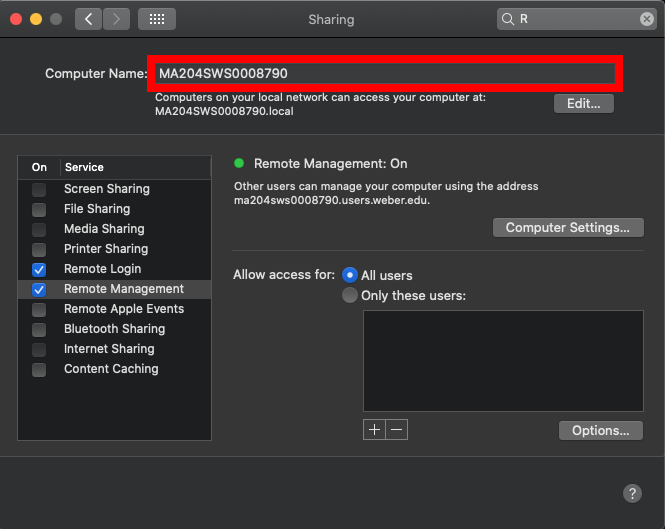Clear the search field text
Viewport: 665px width, 529px height.
point(647,19)
